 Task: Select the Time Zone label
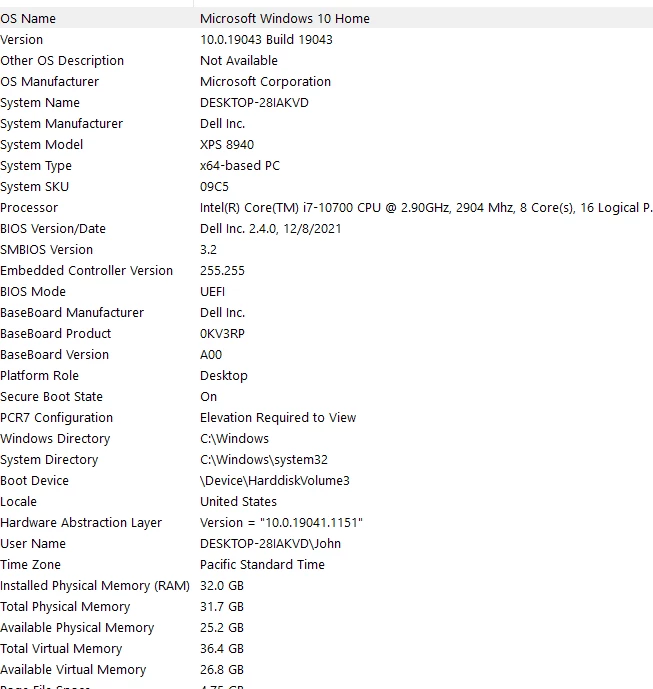[30, 565]
